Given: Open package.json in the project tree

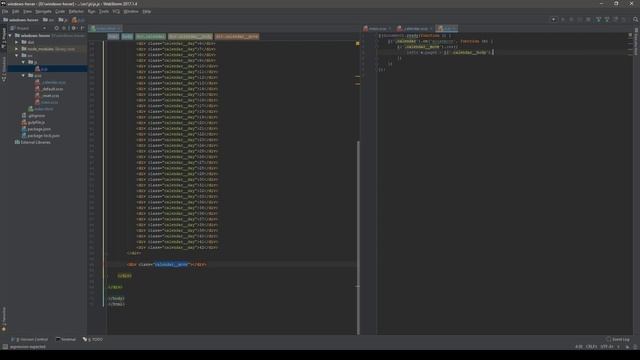Looking at the screenshot, I should click(x=39, y=129).
